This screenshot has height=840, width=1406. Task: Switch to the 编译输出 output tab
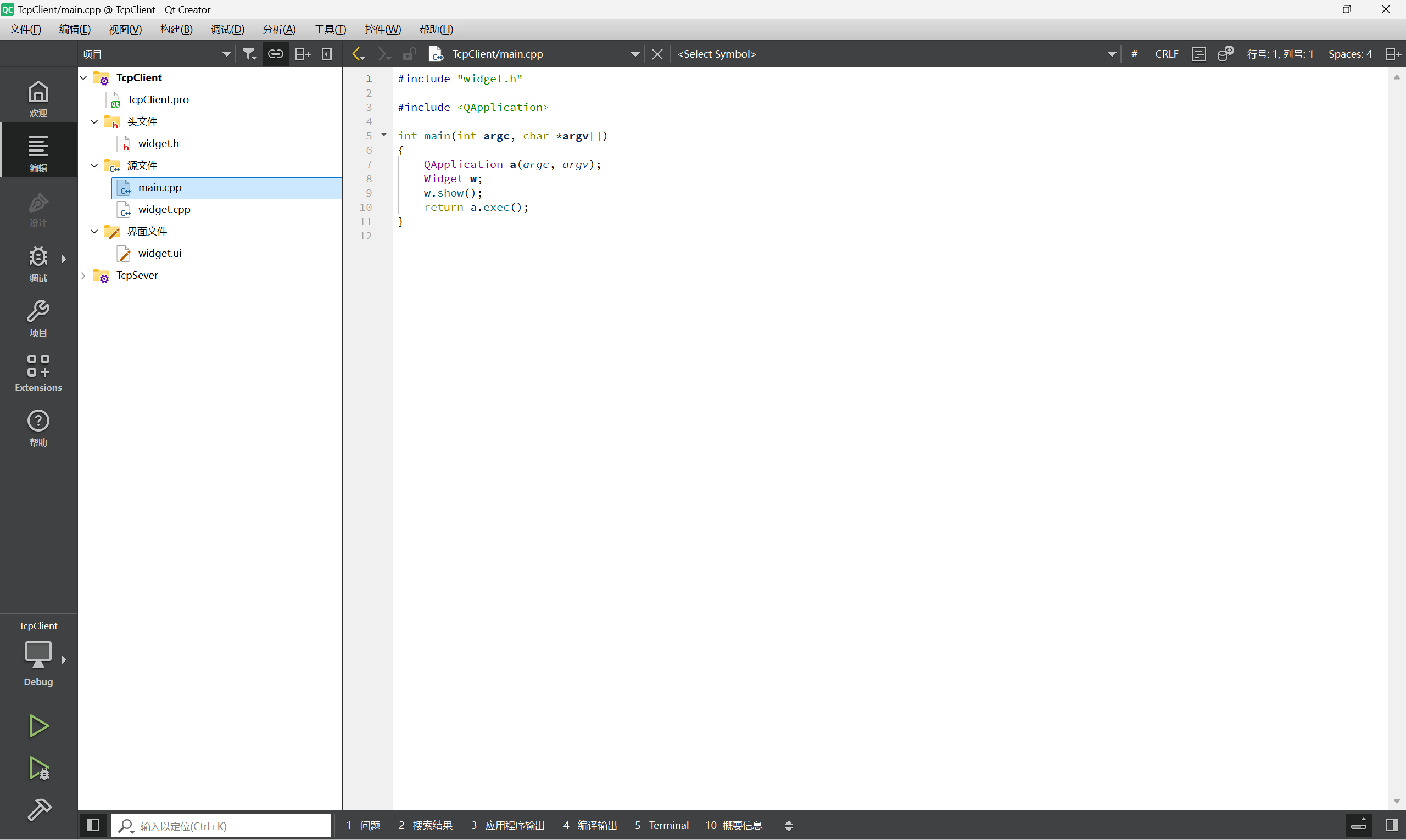coord(590,825)
